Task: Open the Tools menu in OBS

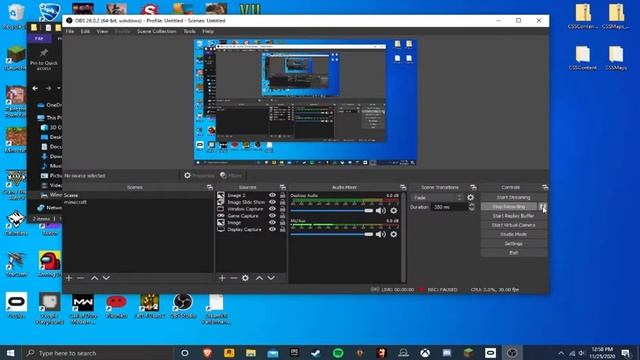Action: (x=189, y=31)
